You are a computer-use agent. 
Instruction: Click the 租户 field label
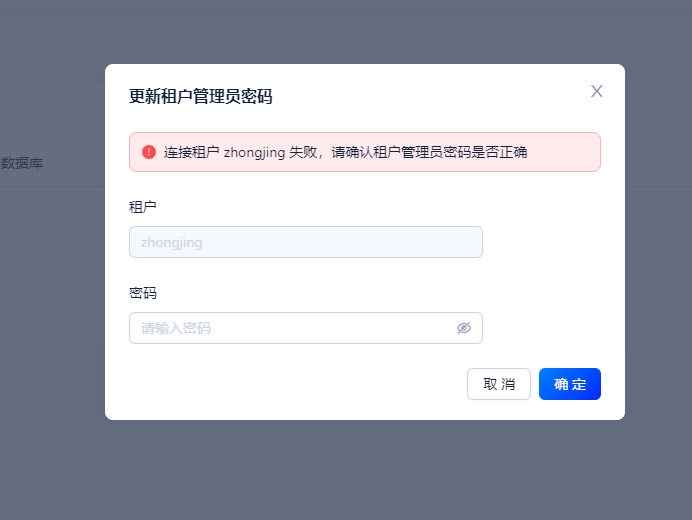pos(143,207)
